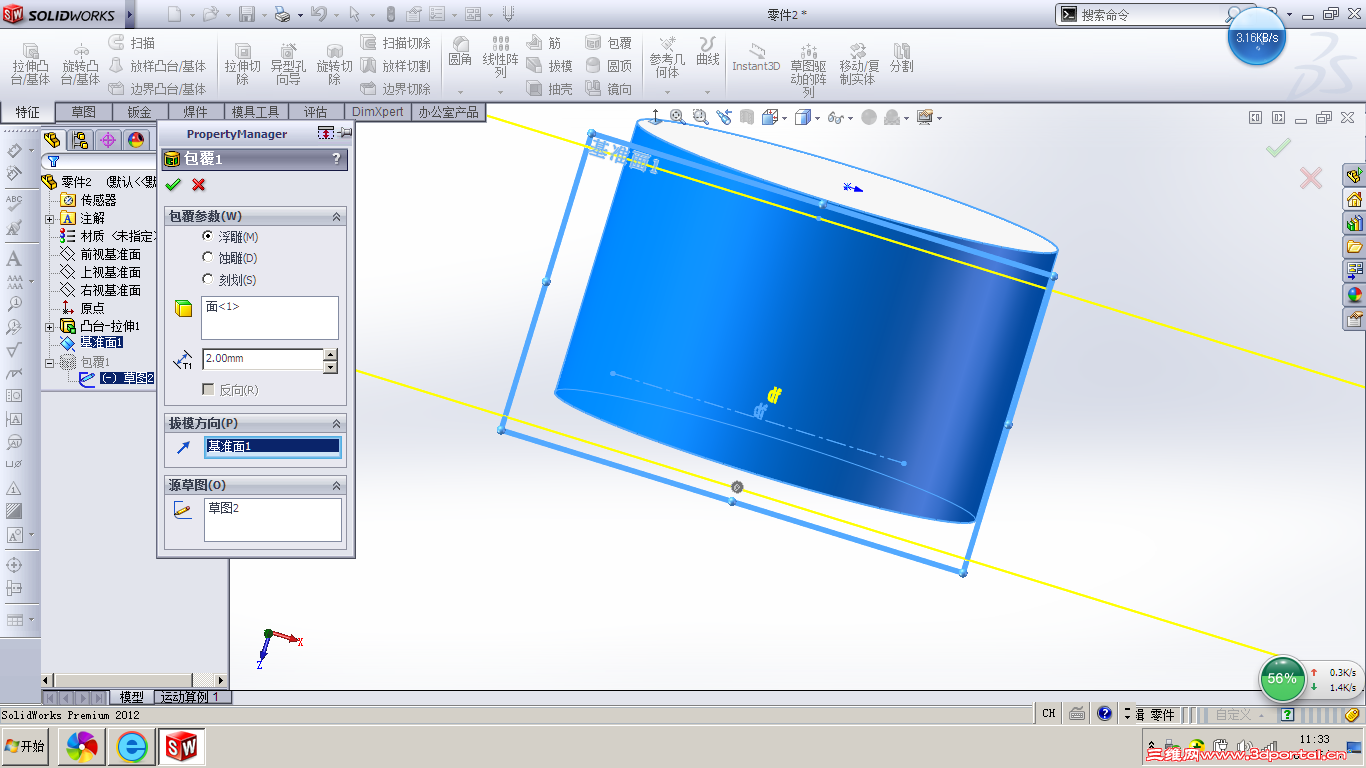Viewport: 1366px width, 768px height.
Task: Select 前视基准面 in the feature tree
Action: [x=110, y=254]
